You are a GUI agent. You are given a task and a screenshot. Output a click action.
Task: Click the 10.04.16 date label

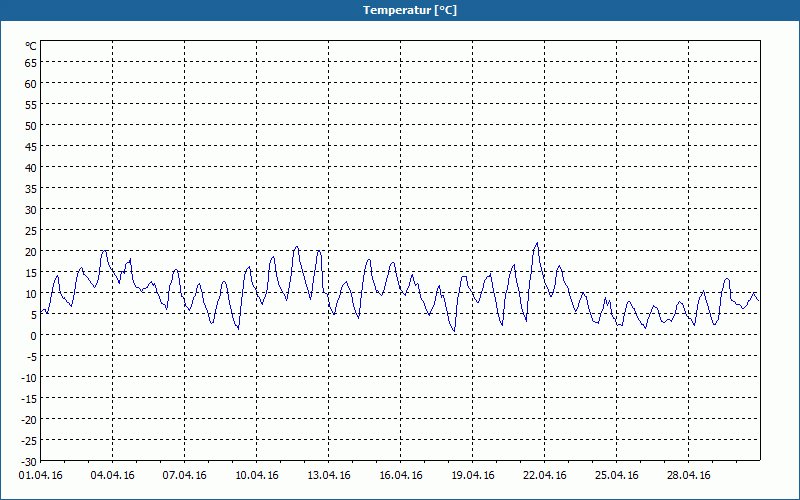click(x=257, y=476)
